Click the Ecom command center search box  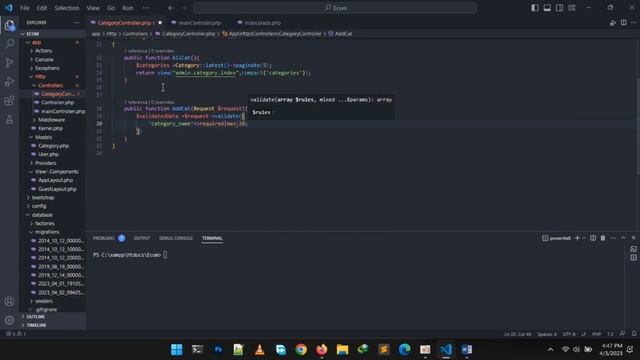point(335,8)
